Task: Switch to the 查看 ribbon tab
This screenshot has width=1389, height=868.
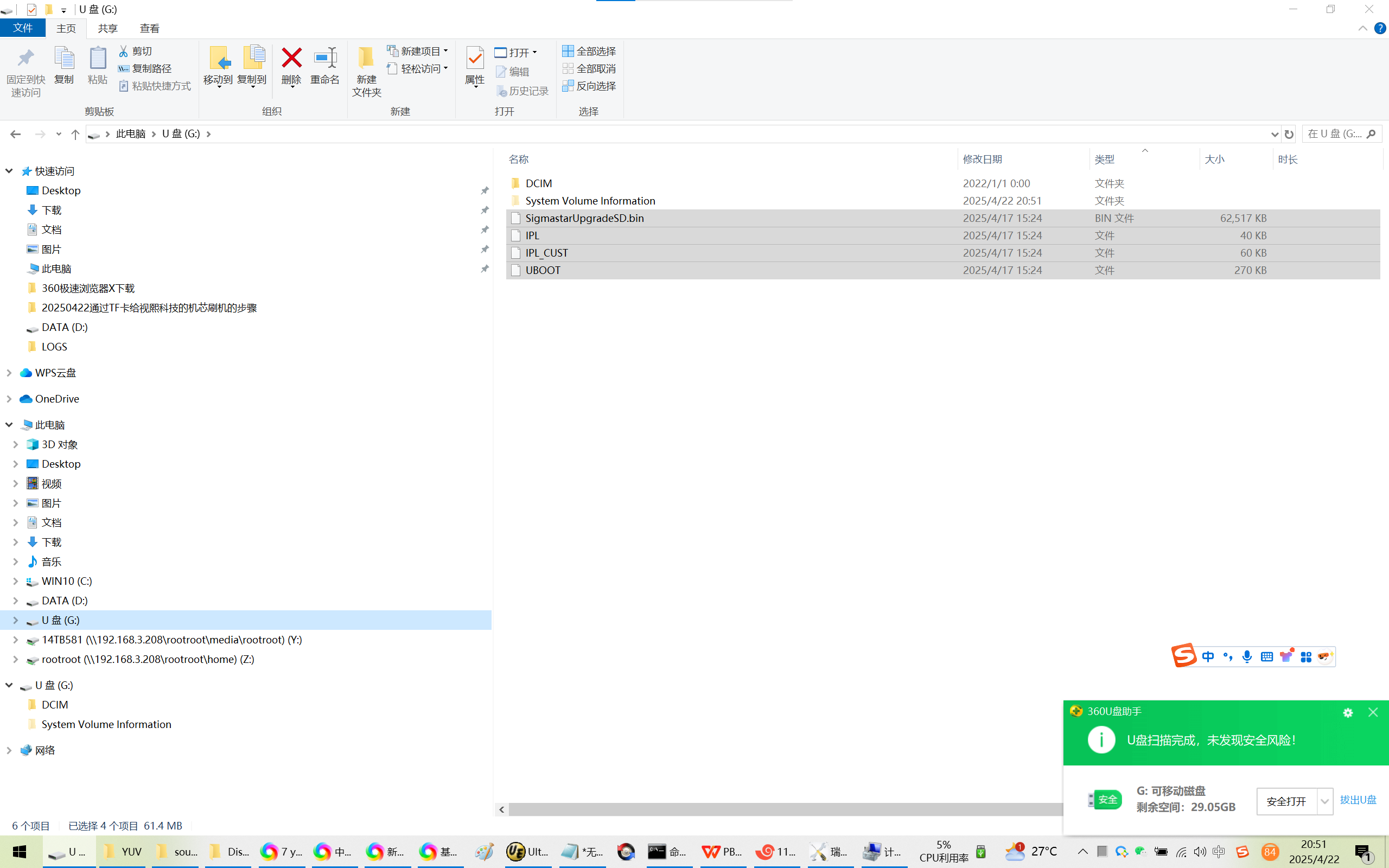Action: (149, 28)
